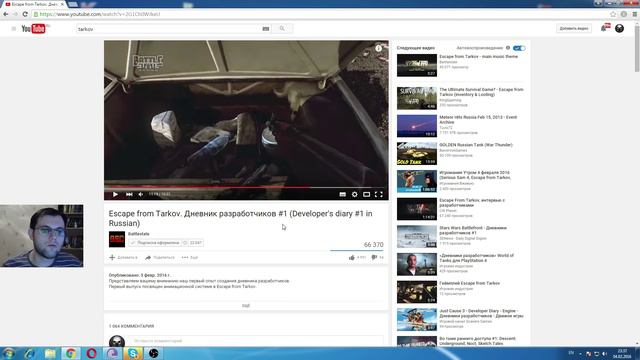Image resolution: width=640 pixels, height=360 pixels.
Task: Skip to the next video in player
Action: [129, 194]
